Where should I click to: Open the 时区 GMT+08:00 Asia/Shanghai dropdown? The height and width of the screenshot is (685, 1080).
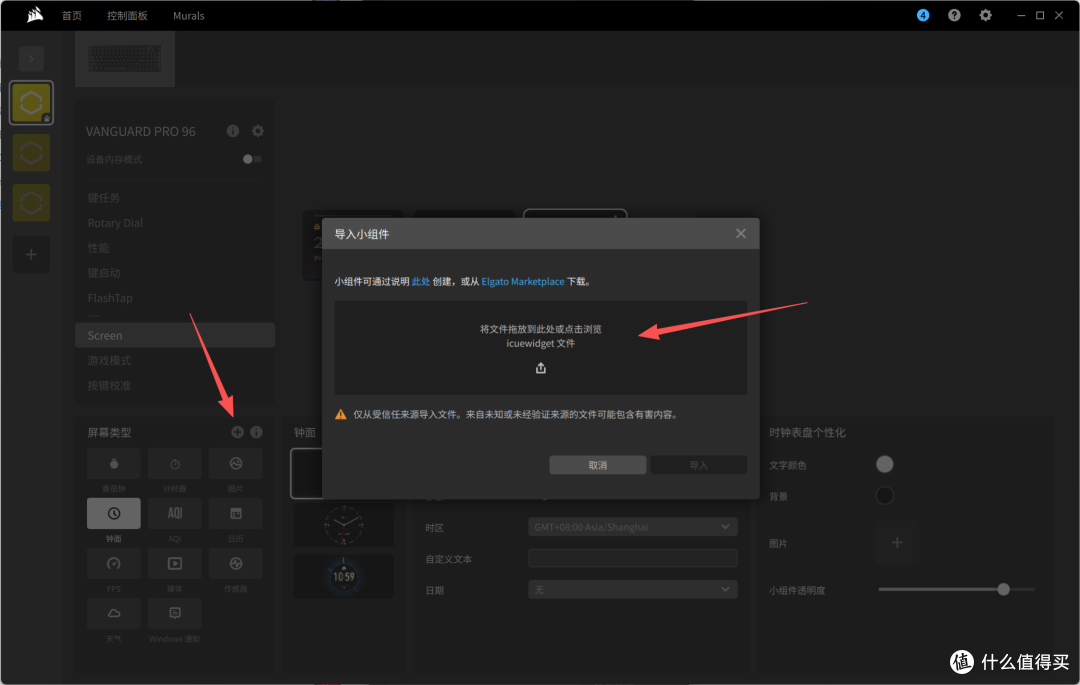[x=632, y=527]
